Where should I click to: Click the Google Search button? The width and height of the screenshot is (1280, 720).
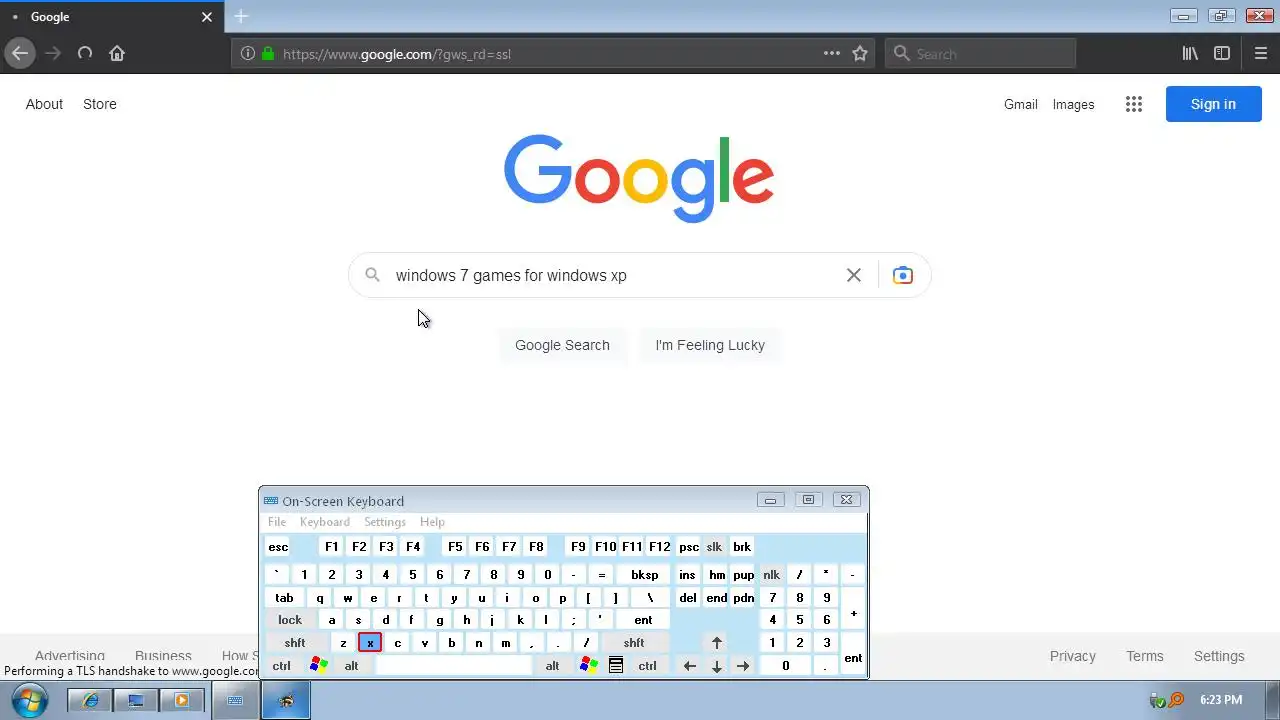coord(562,345)
